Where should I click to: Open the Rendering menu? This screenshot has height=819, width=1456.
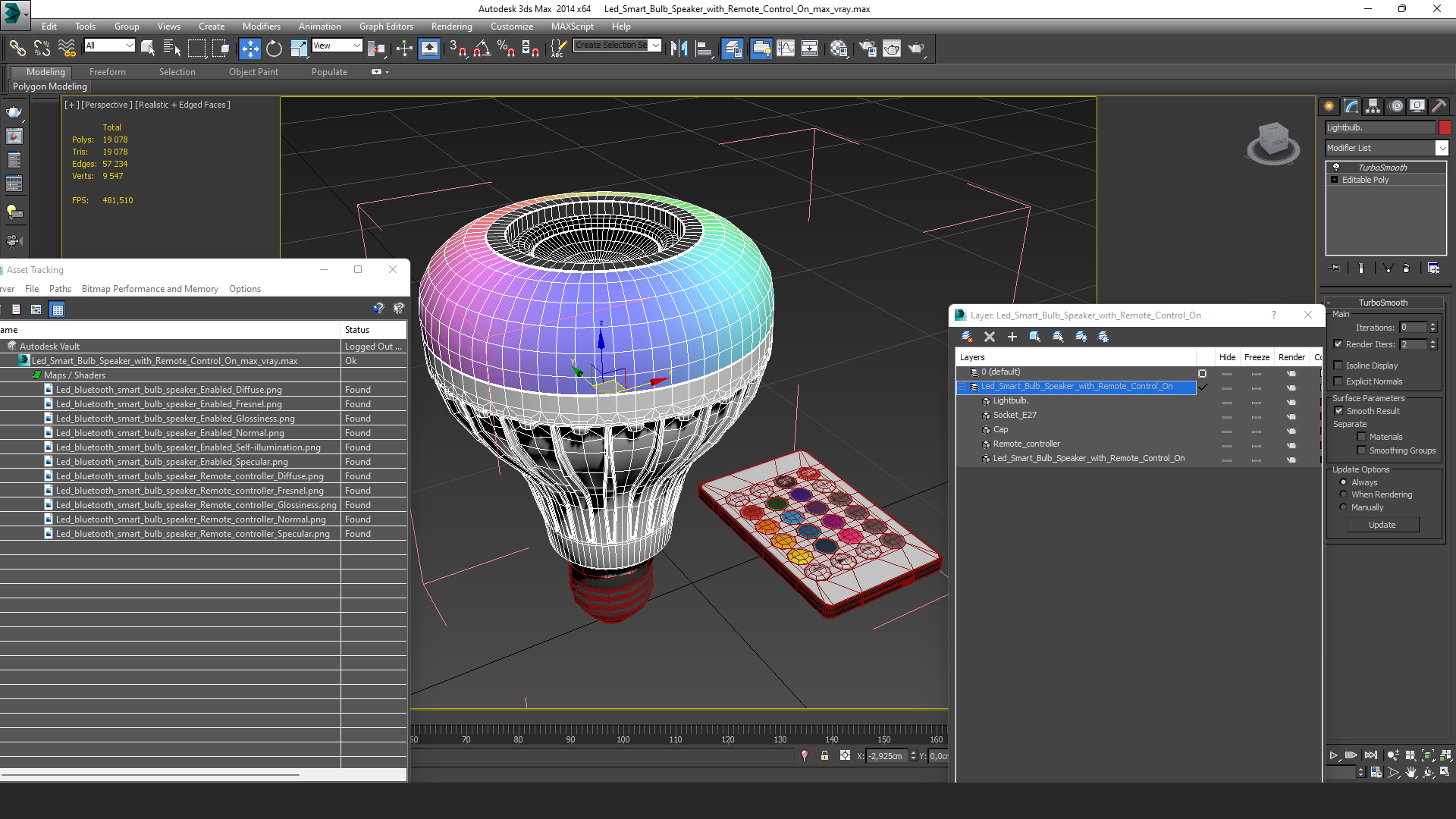coord(451,27)
